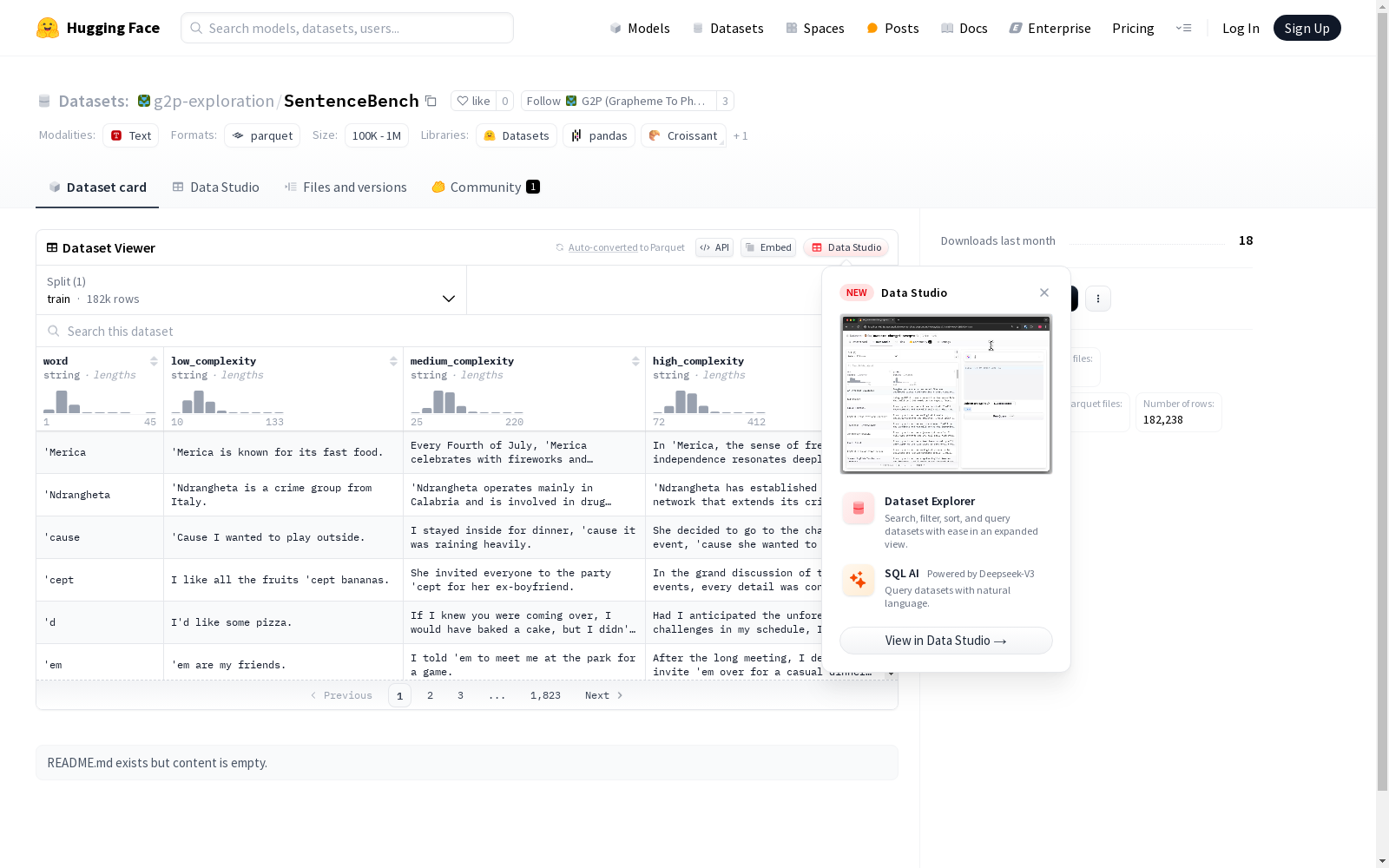
Task: Click the Dataset Explorer icon
Action: pyautogui.click(x=859, y=509)
